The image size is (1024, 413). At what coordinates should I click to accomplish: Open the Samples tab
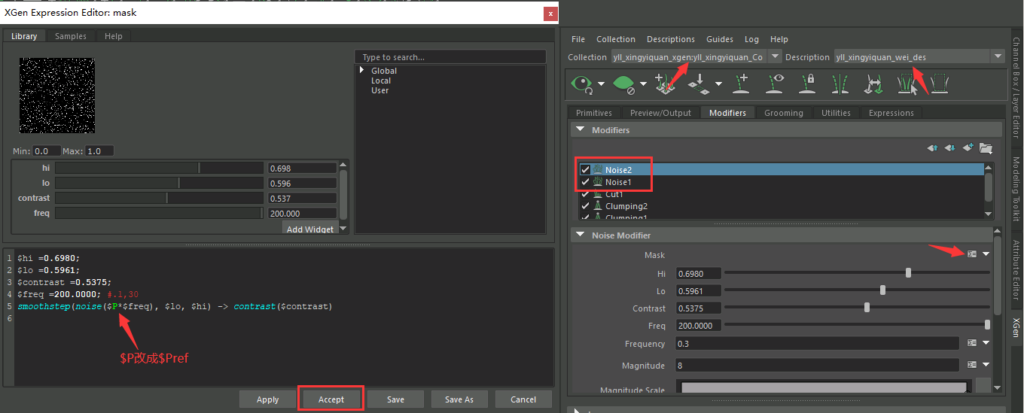coord(70,36)
